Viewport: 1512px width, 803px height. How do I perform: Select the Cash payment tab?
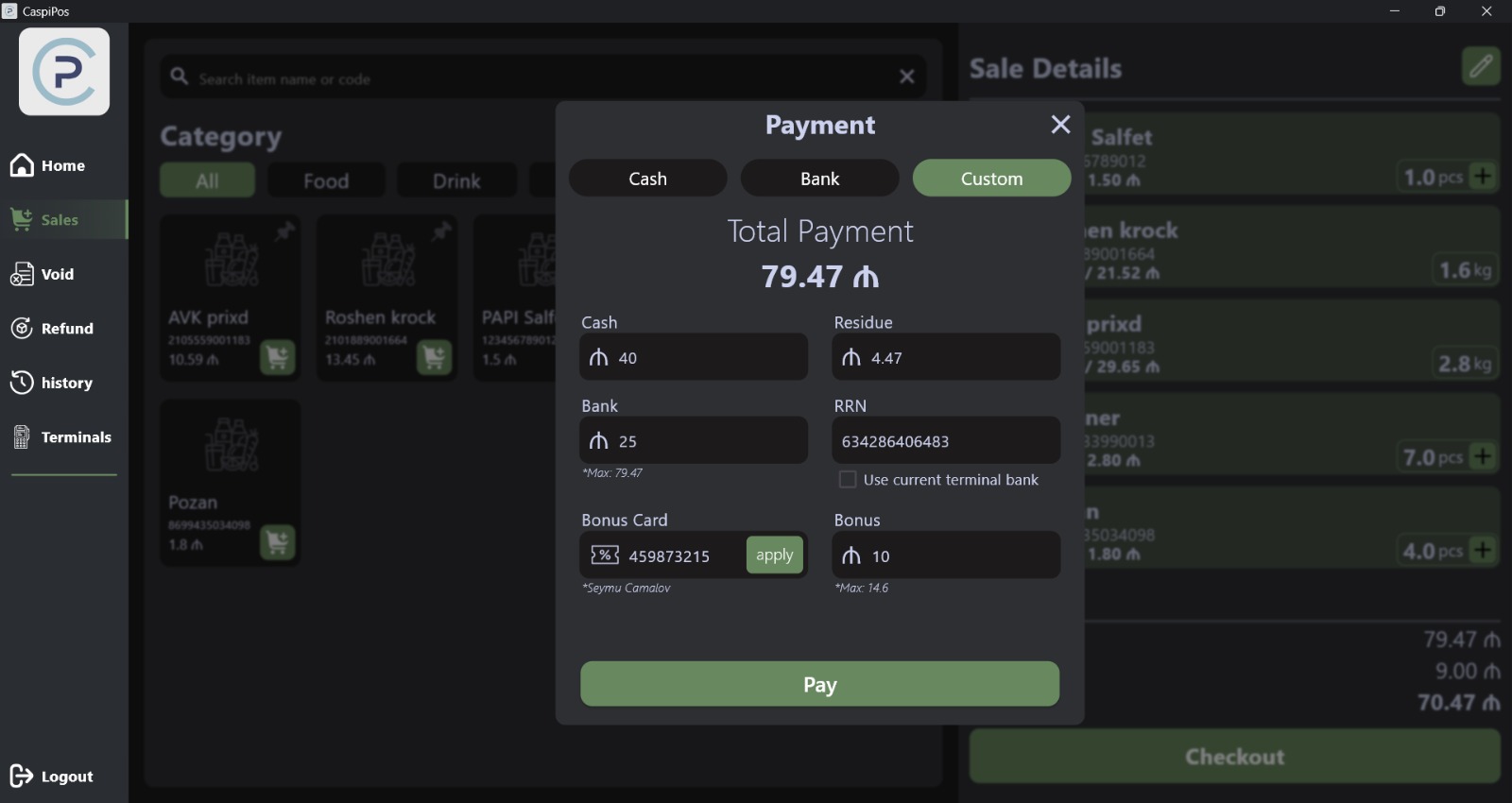pyautogui.click(x=647, y=179)
